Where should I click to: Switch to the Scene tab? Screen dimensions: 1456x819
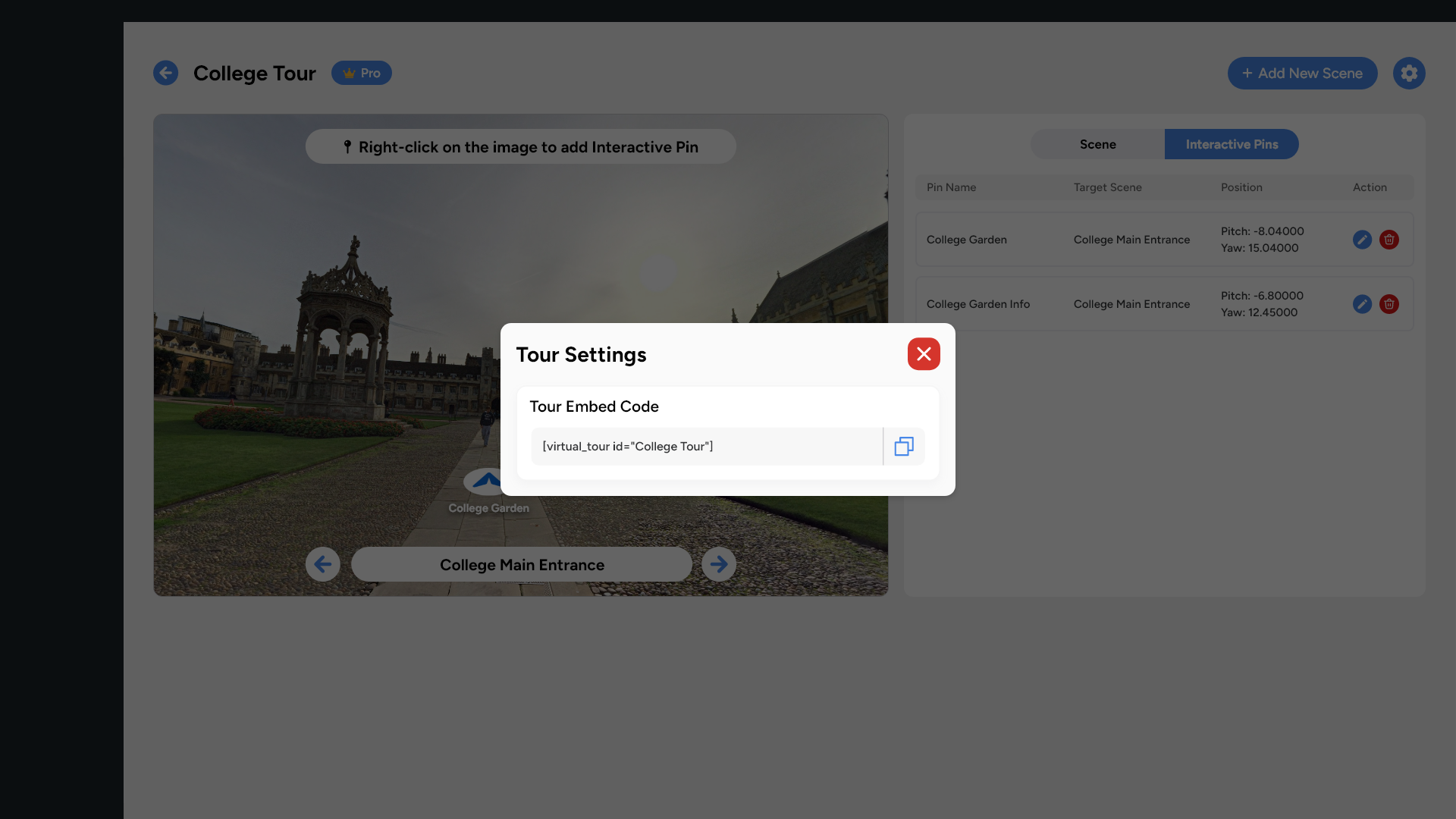1097,144
